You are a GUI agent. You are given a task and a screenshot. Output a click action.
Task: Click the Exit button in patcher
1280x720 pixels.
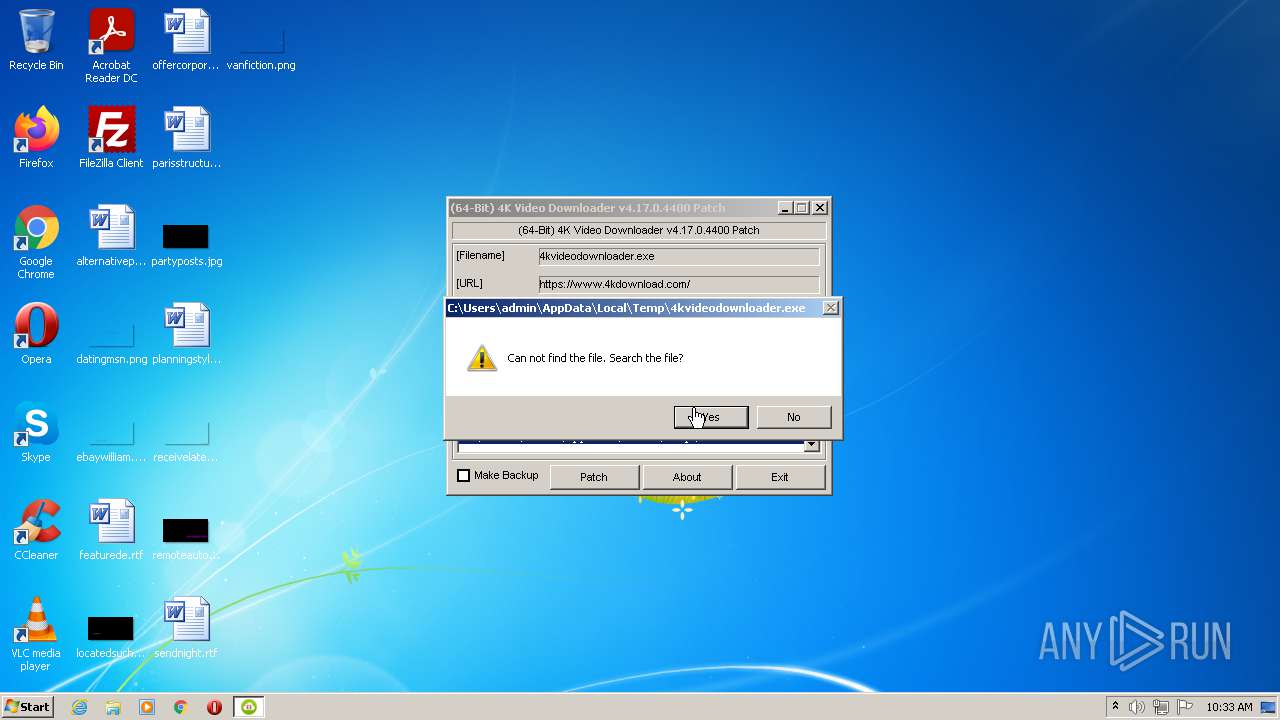pyautogui.click(x=780, y=477)
